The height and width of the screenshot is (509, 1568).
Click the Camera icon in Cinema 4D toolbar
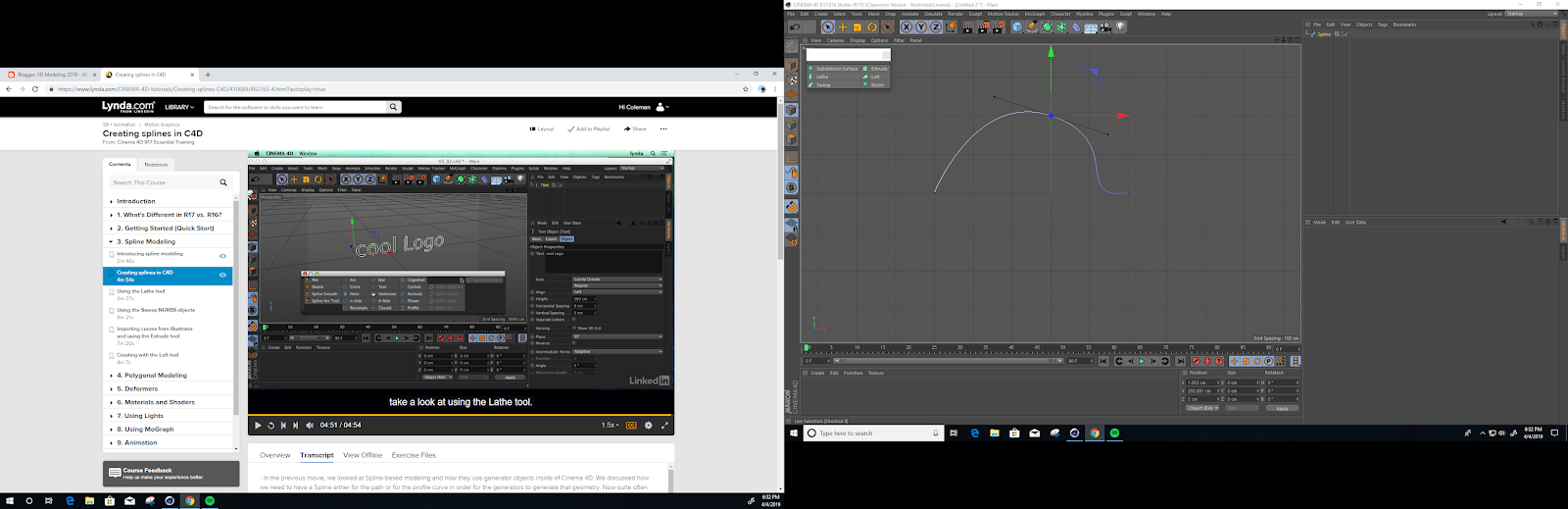(x=1105, y=27)
